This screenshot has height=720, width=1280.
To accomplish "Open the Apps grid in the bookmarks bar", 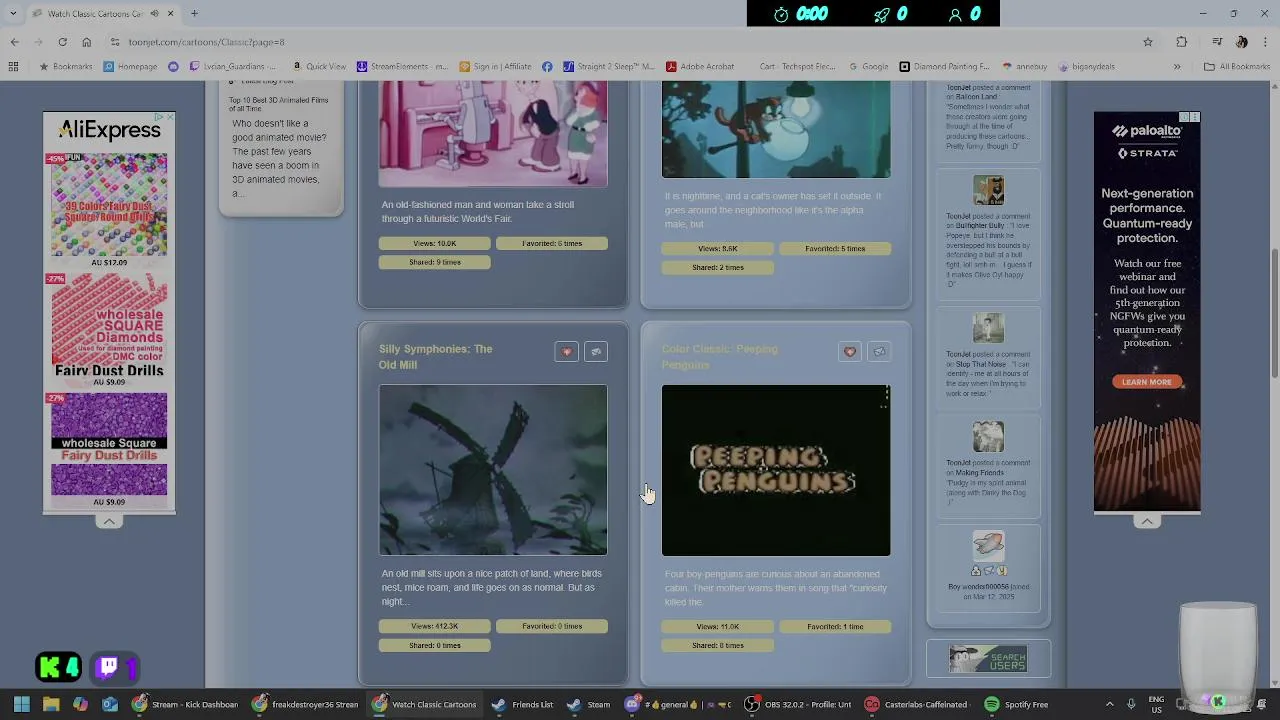I will point(13,67).
